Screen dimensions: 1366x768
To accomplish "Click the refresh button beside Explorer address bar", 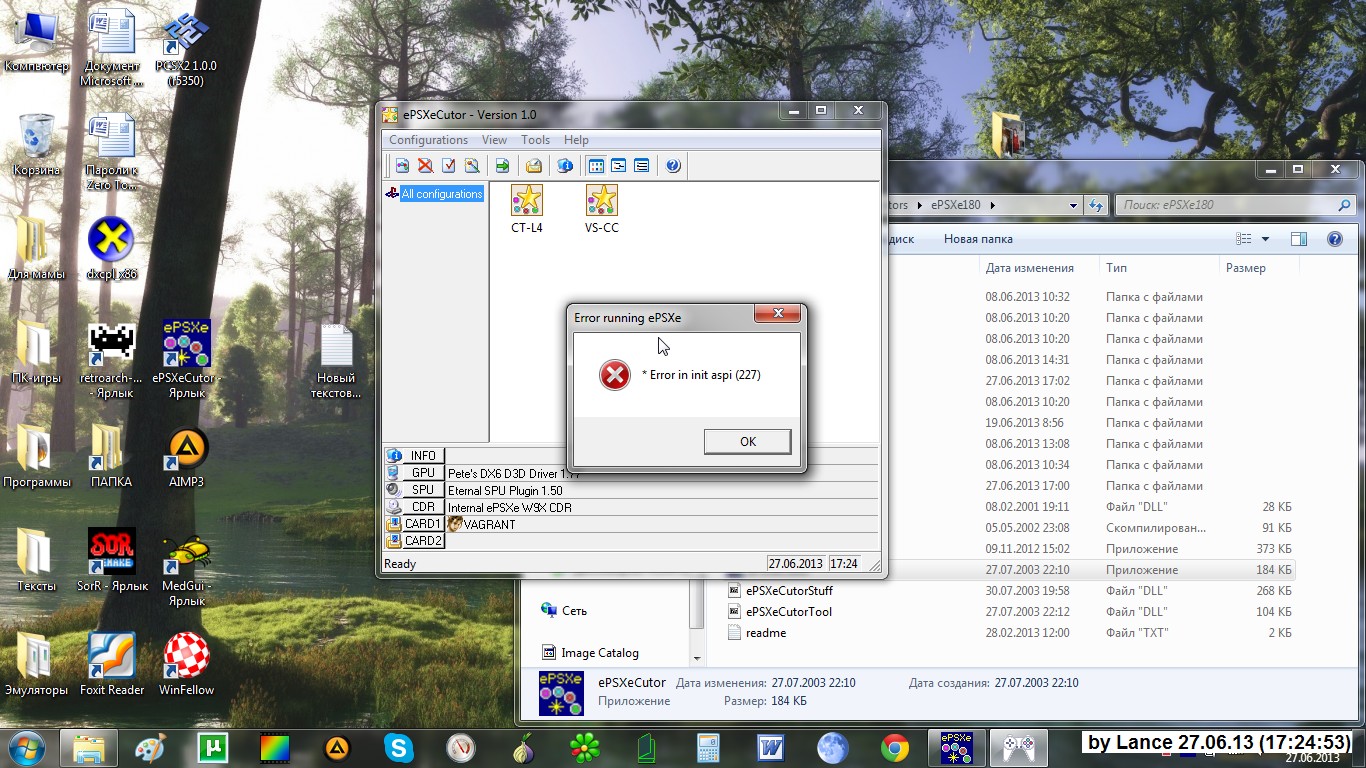I will (x=1096, y=205).
